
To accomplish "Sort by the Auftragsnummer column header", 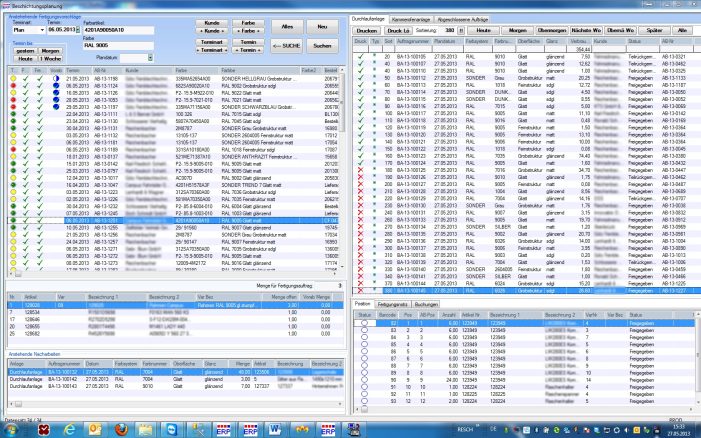I will point(414,41).
